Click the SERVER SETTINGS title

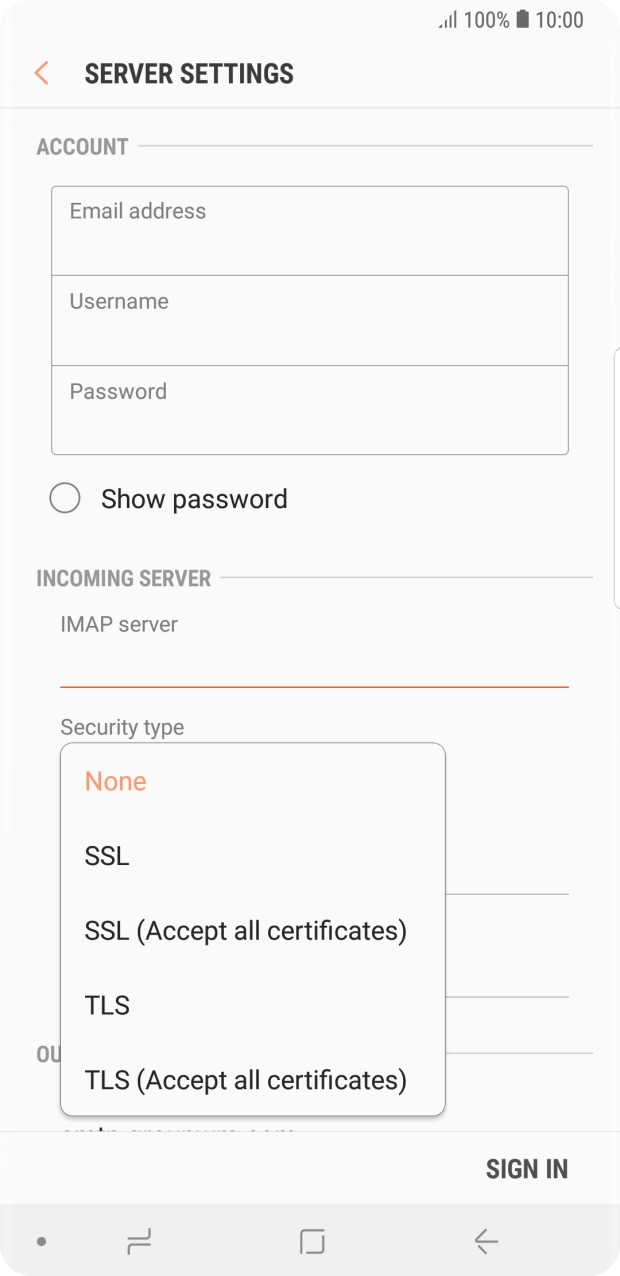point(189,73)
